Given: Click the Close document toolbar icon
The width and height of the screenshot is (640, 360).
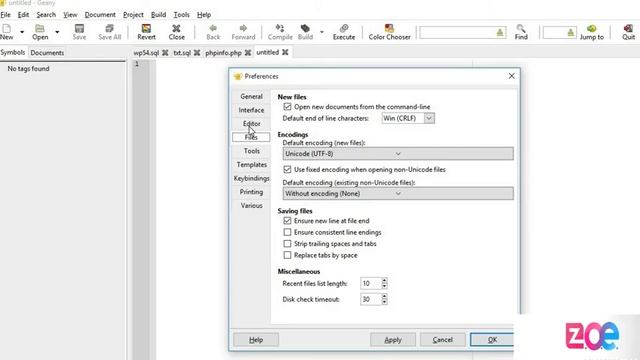Looking at the screenshot, I should click(x=176, y=32).
